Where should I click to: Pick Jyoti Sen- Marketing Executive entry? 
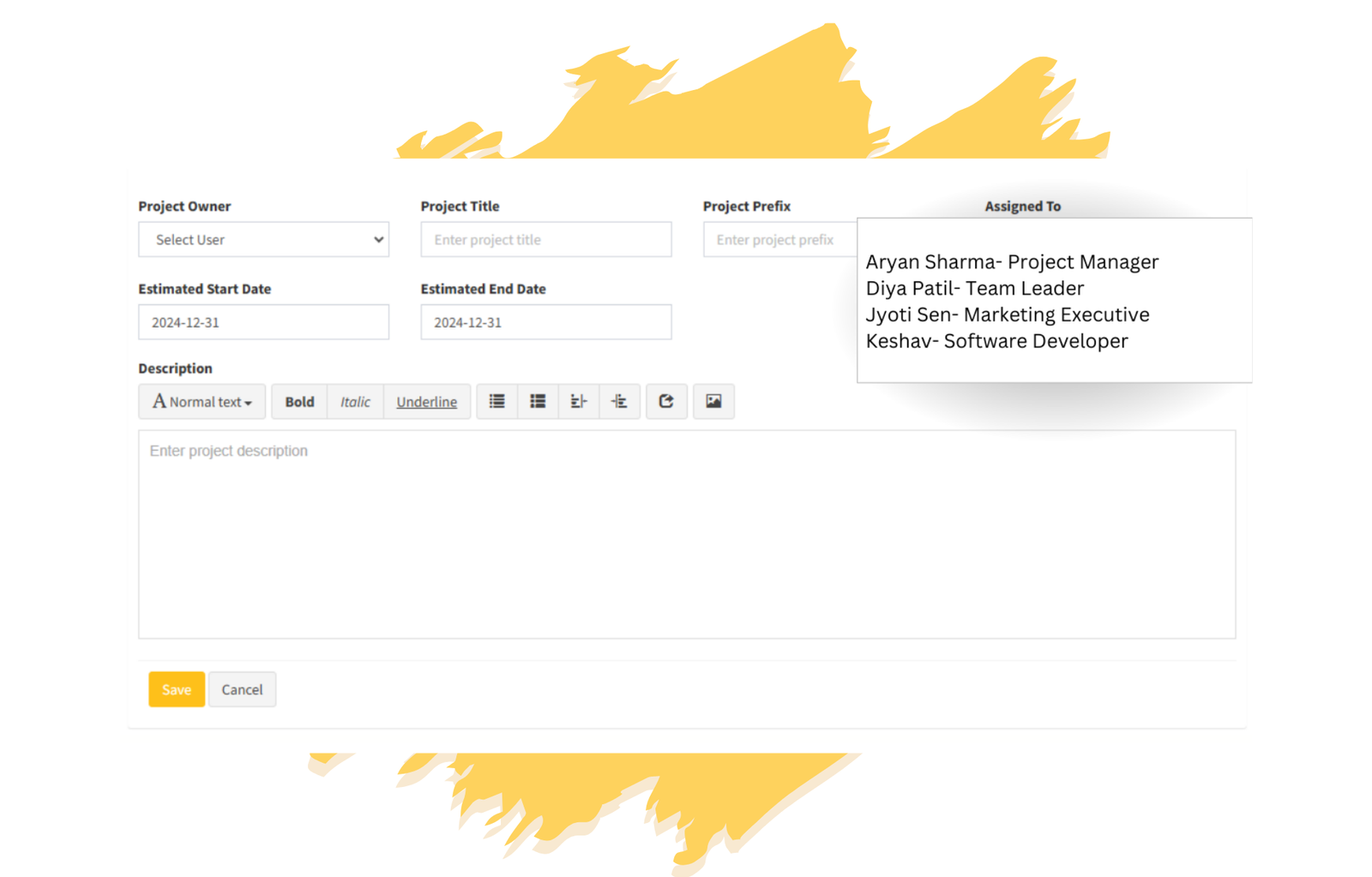(x=1007, y=315)
